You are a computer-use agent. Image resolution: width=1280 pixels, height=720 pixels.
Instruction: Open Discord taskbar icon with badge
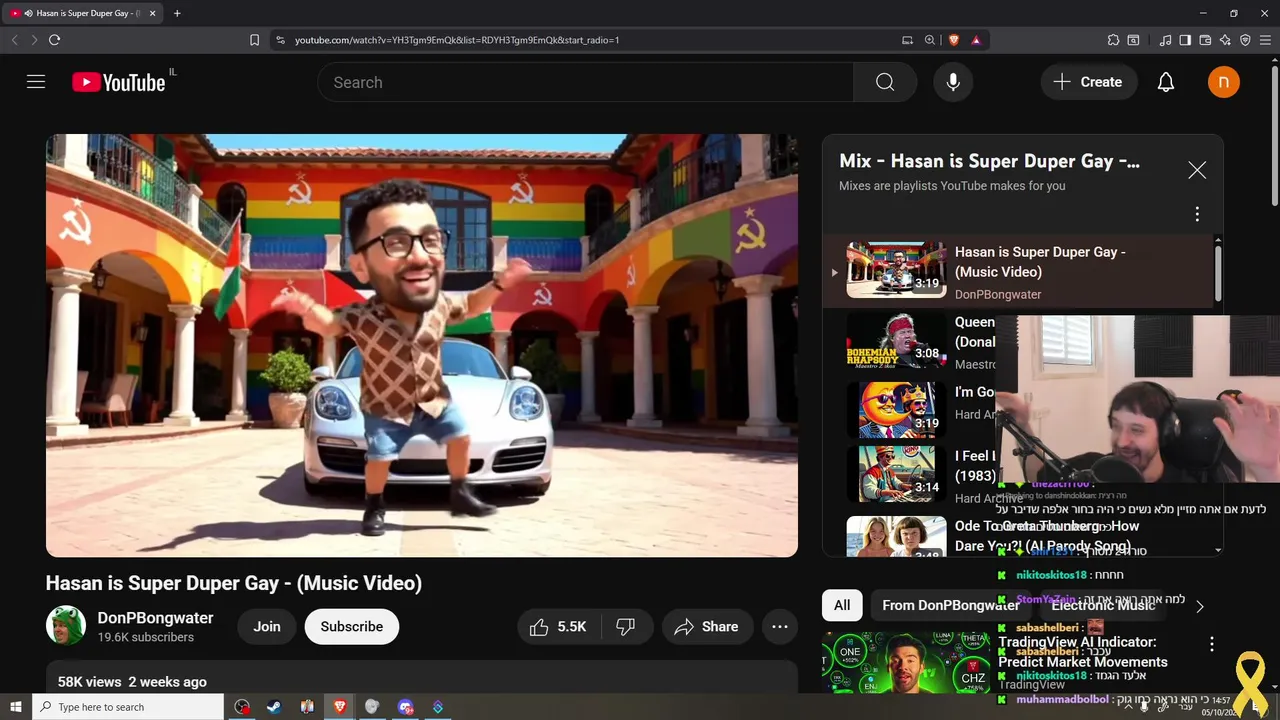click(x=405, y=707)
